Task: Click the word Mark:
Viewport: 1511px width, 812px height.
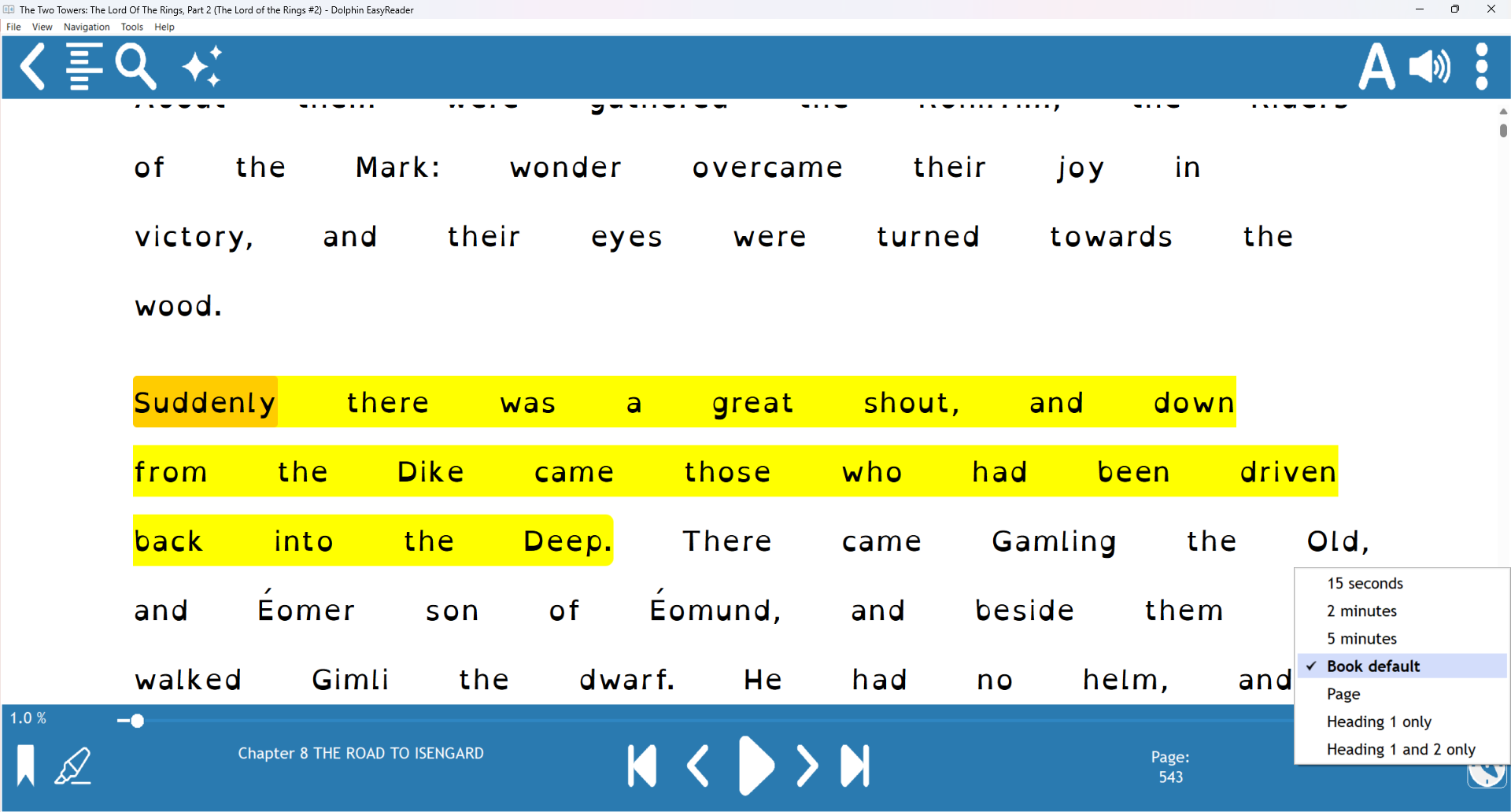Action: coord(397,167)
